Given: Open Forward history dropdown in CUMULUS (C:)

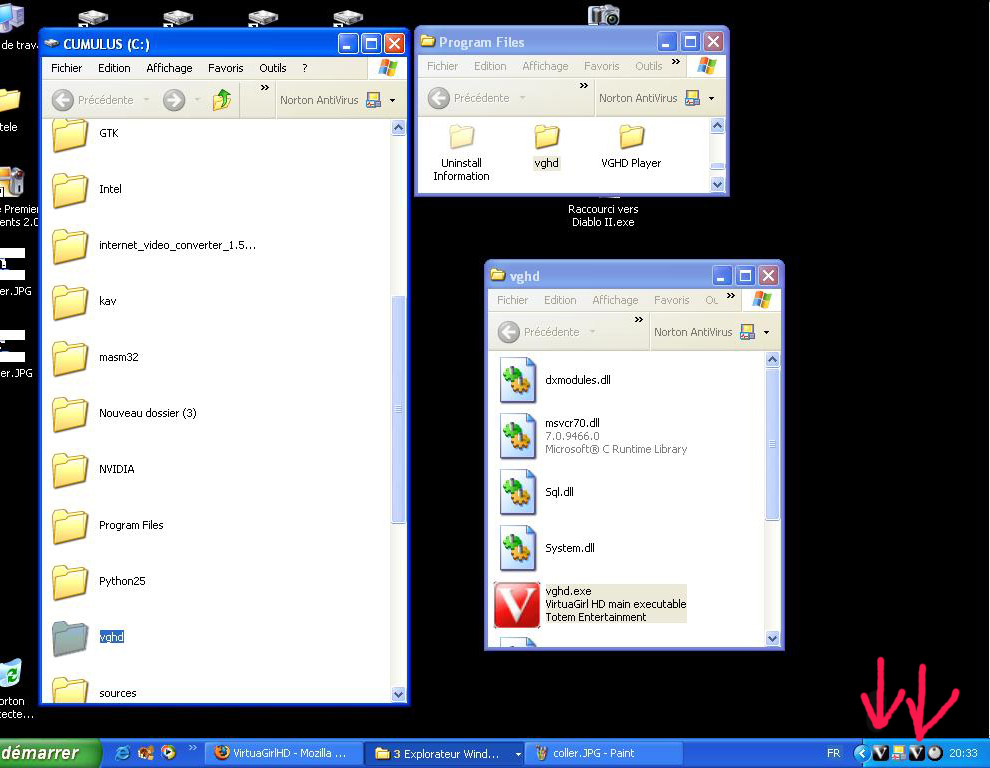Looking at the screenshot, I should (196, 100).
